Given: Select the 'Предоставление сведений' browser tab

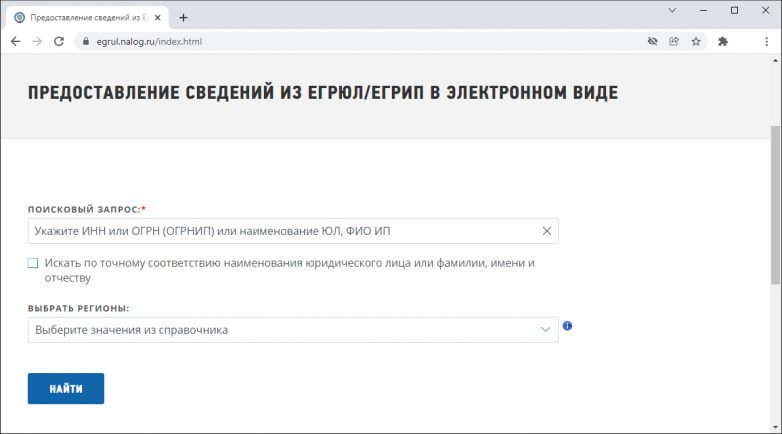Looking at the screenshot, I should click(85, 17).
